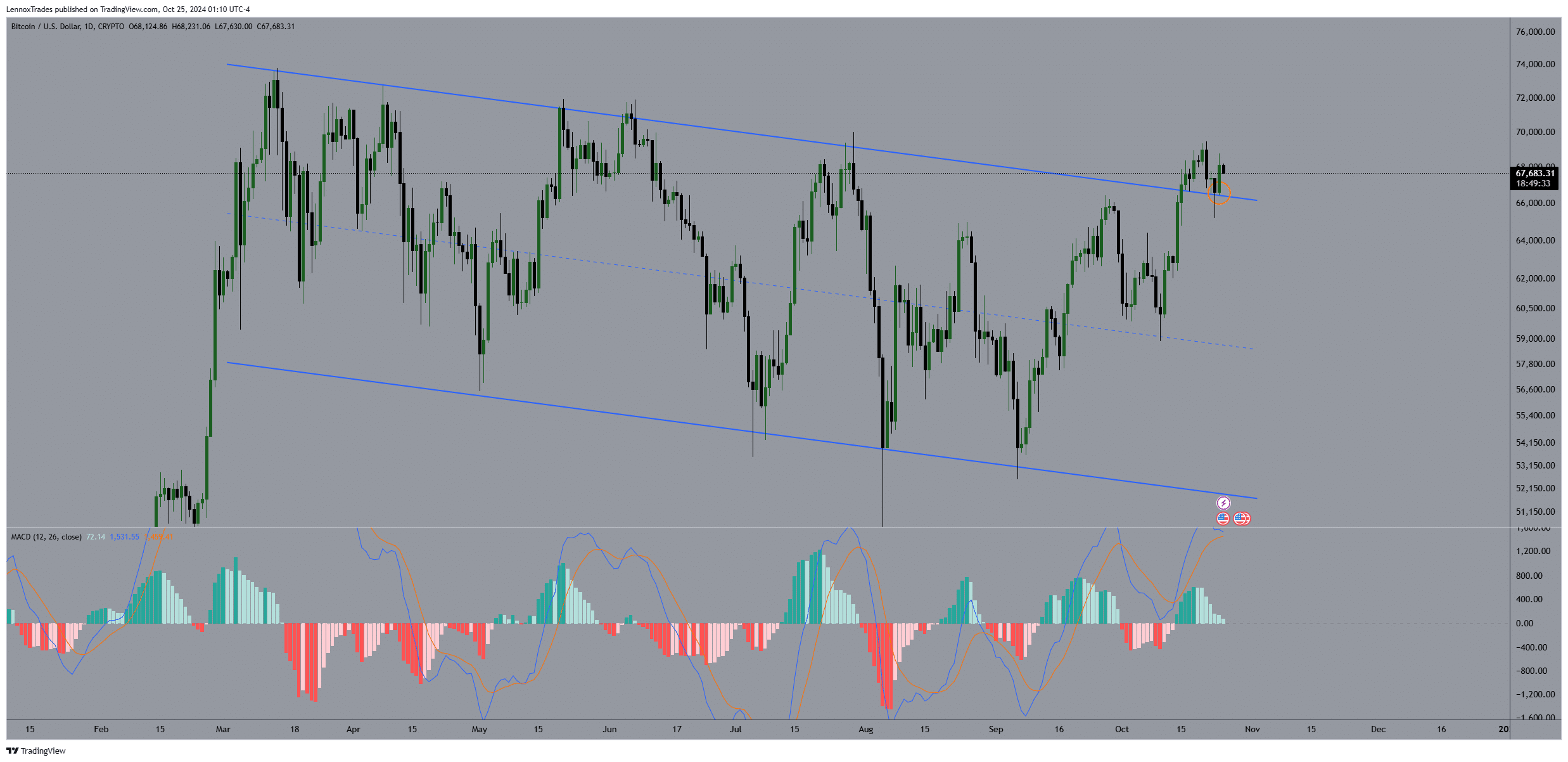Screen dimensions: 1568x762
Task: Click the Sep label on the time axis
Action: click(x=996, y=729)
